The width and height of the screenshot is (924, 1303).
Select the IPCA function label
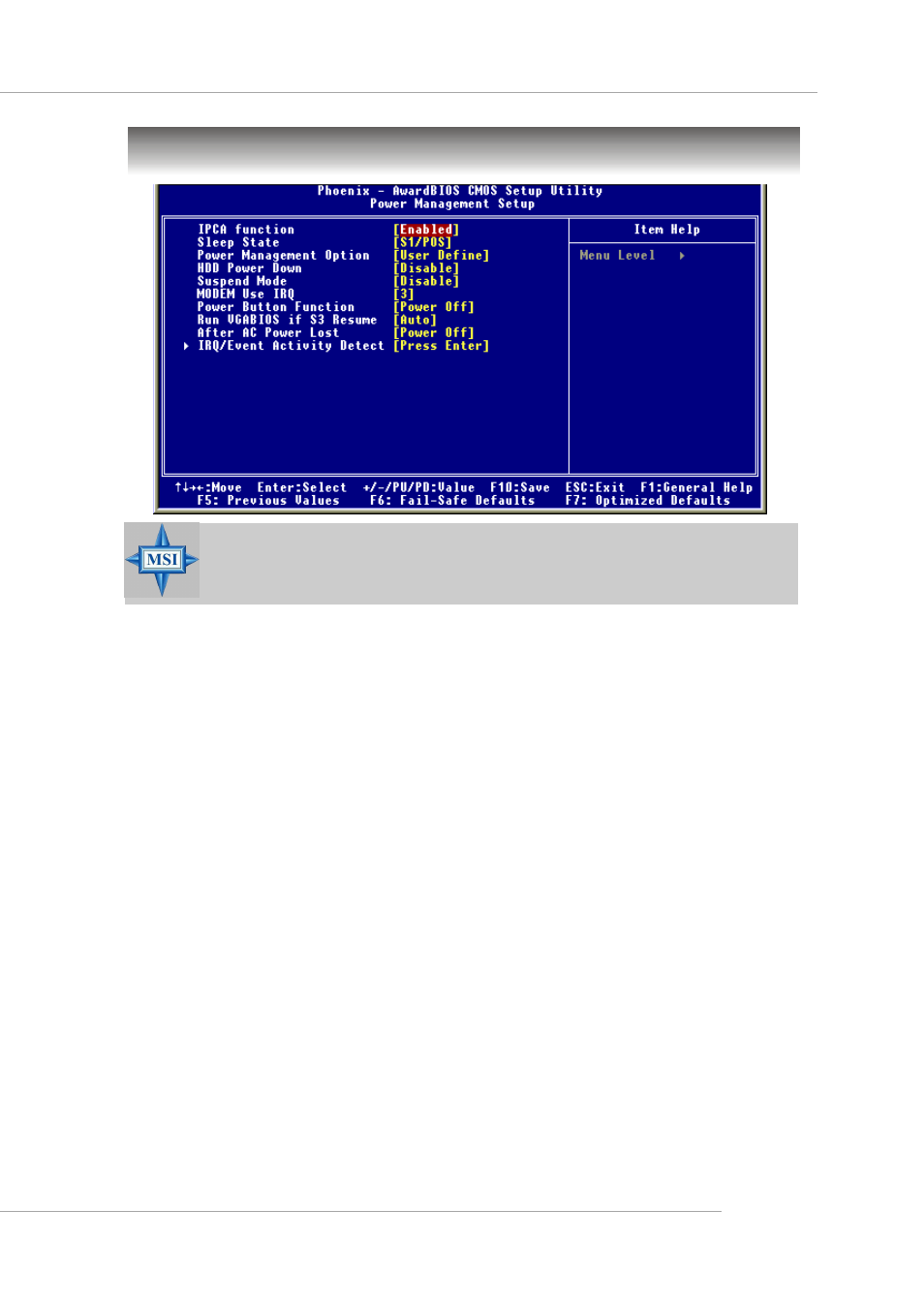tap(246, 230)
